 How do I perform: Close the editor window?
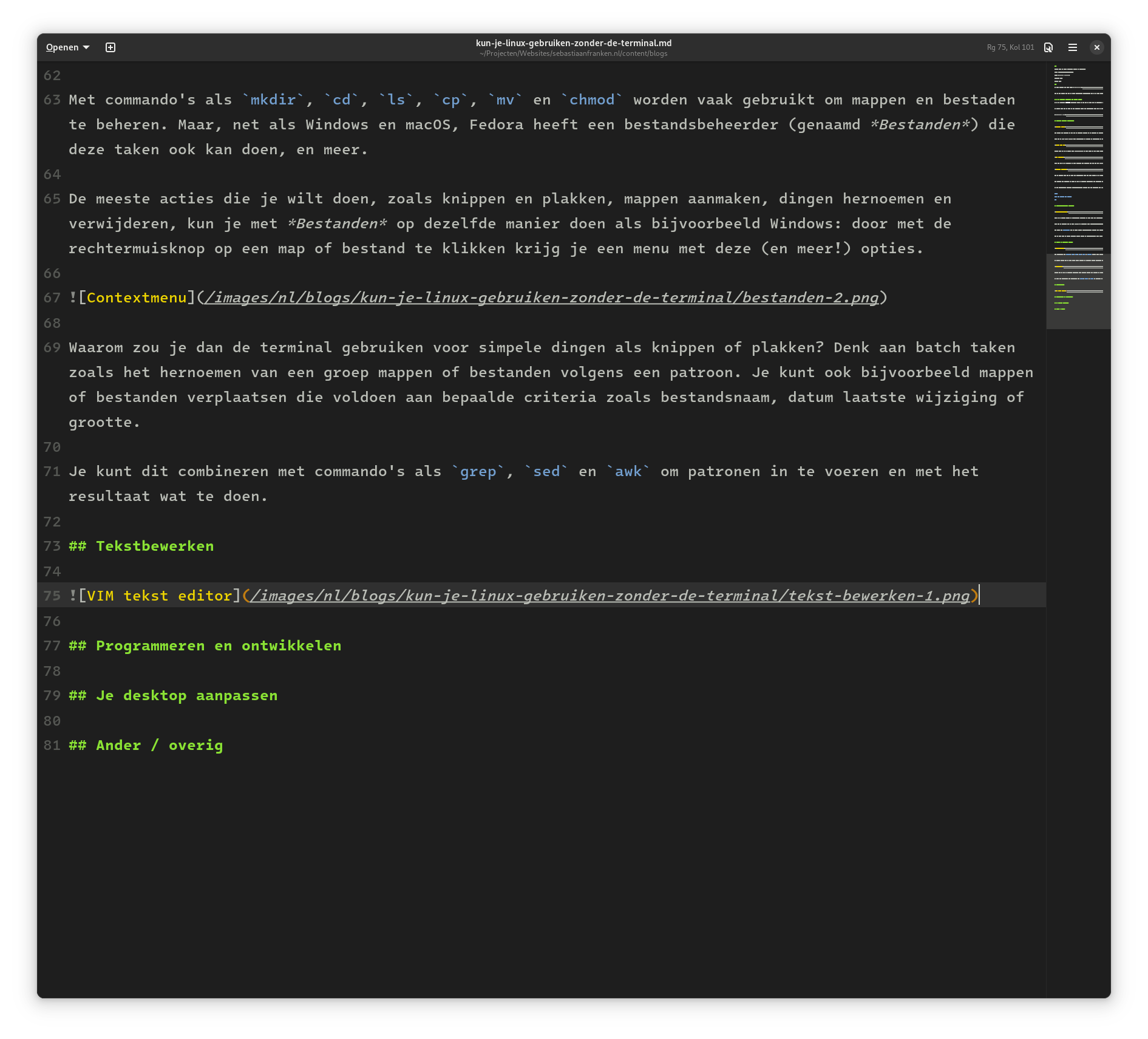[x=1097, y=47]
